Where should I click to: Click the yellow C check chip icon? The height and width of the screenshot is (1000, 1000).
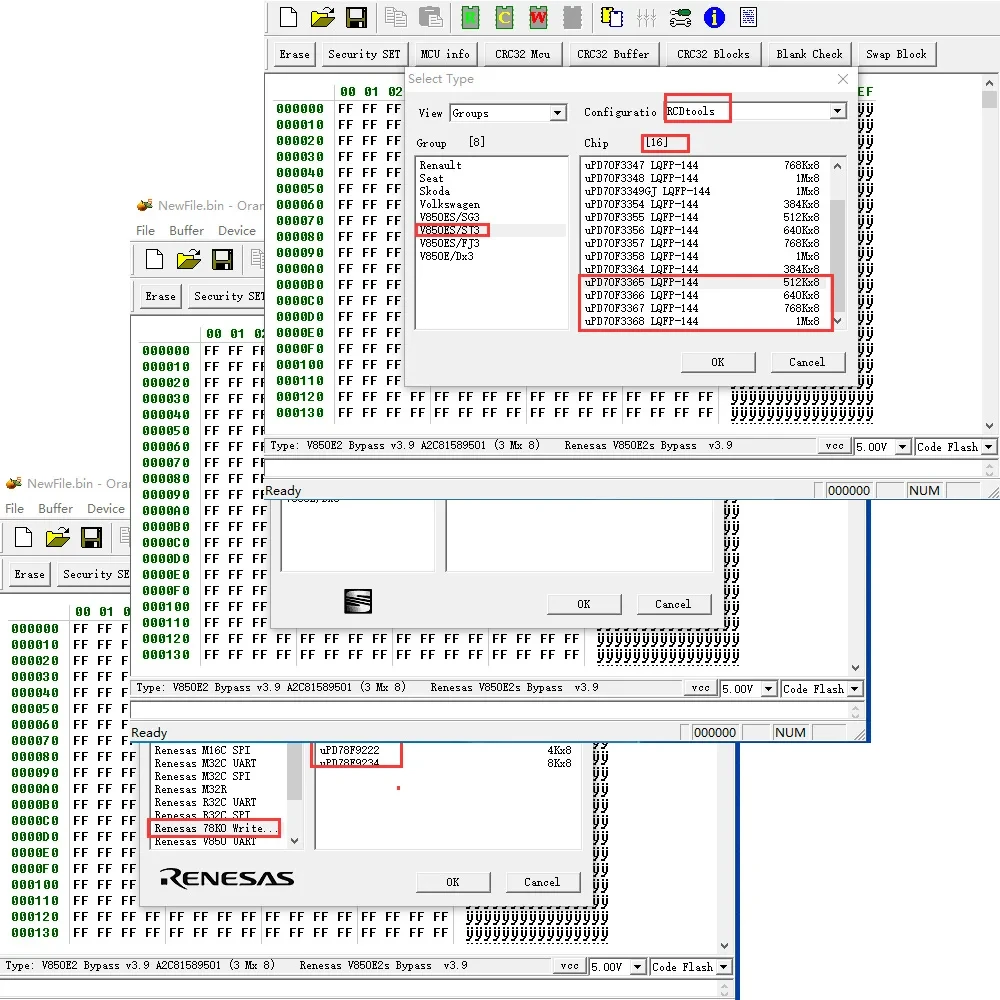(x=504, y=17)
